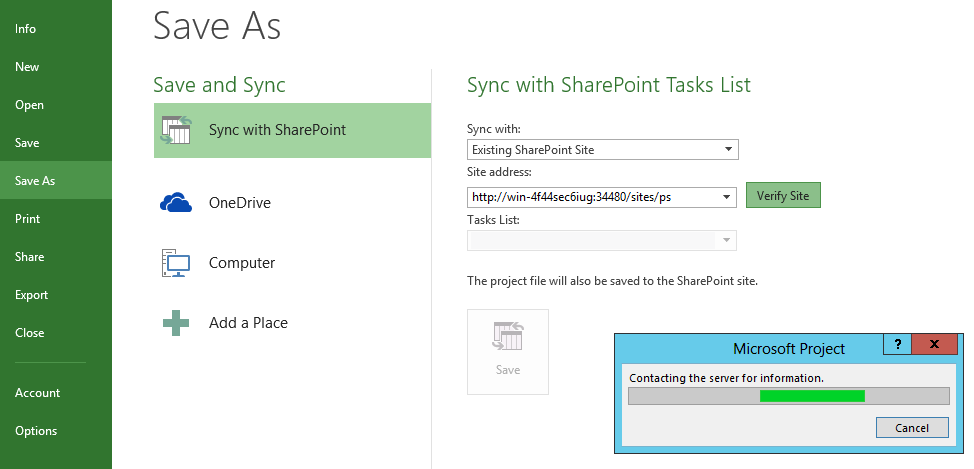Click the Add a Place plus icon
This screenshot has width=974, height=469.
176,323
